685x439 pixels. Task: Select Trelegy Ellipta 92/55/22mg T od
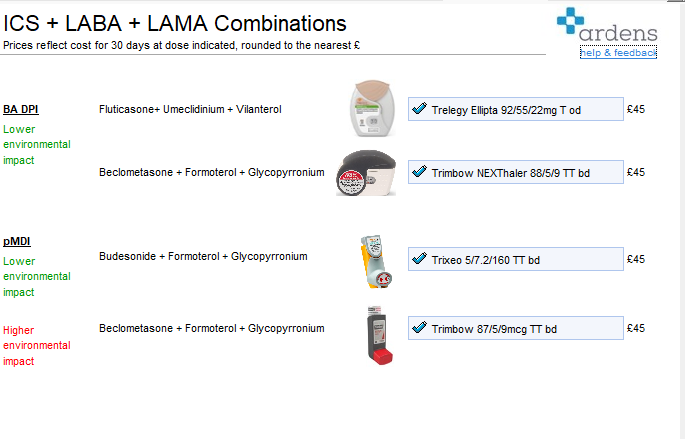[x=506, y=110]
